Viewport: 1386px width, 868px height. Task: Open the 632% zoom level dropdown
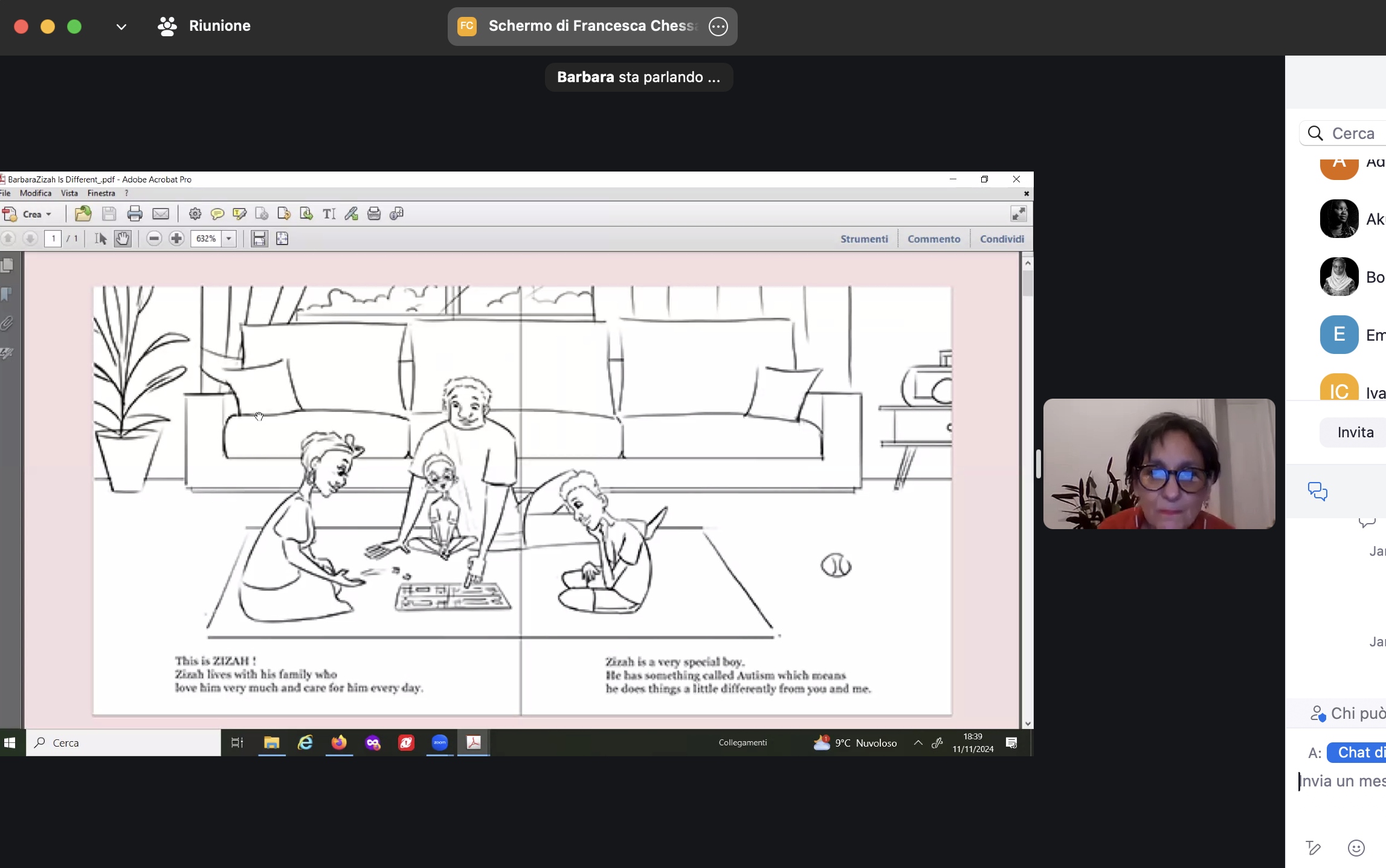[228, 239]
